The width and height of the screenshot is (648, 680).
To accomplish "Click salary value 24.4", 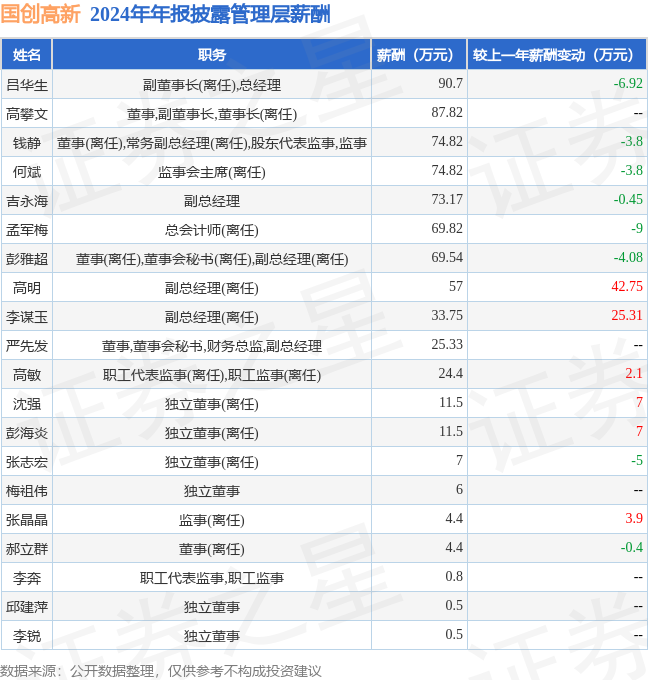I will [450, 373].
